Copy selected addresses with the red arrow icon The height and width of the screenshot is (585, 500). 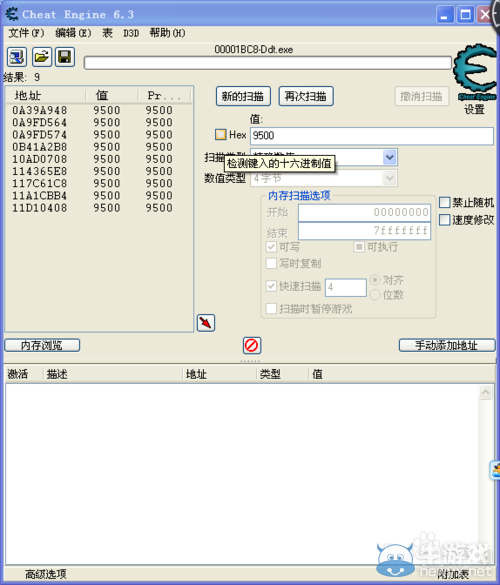206,323
